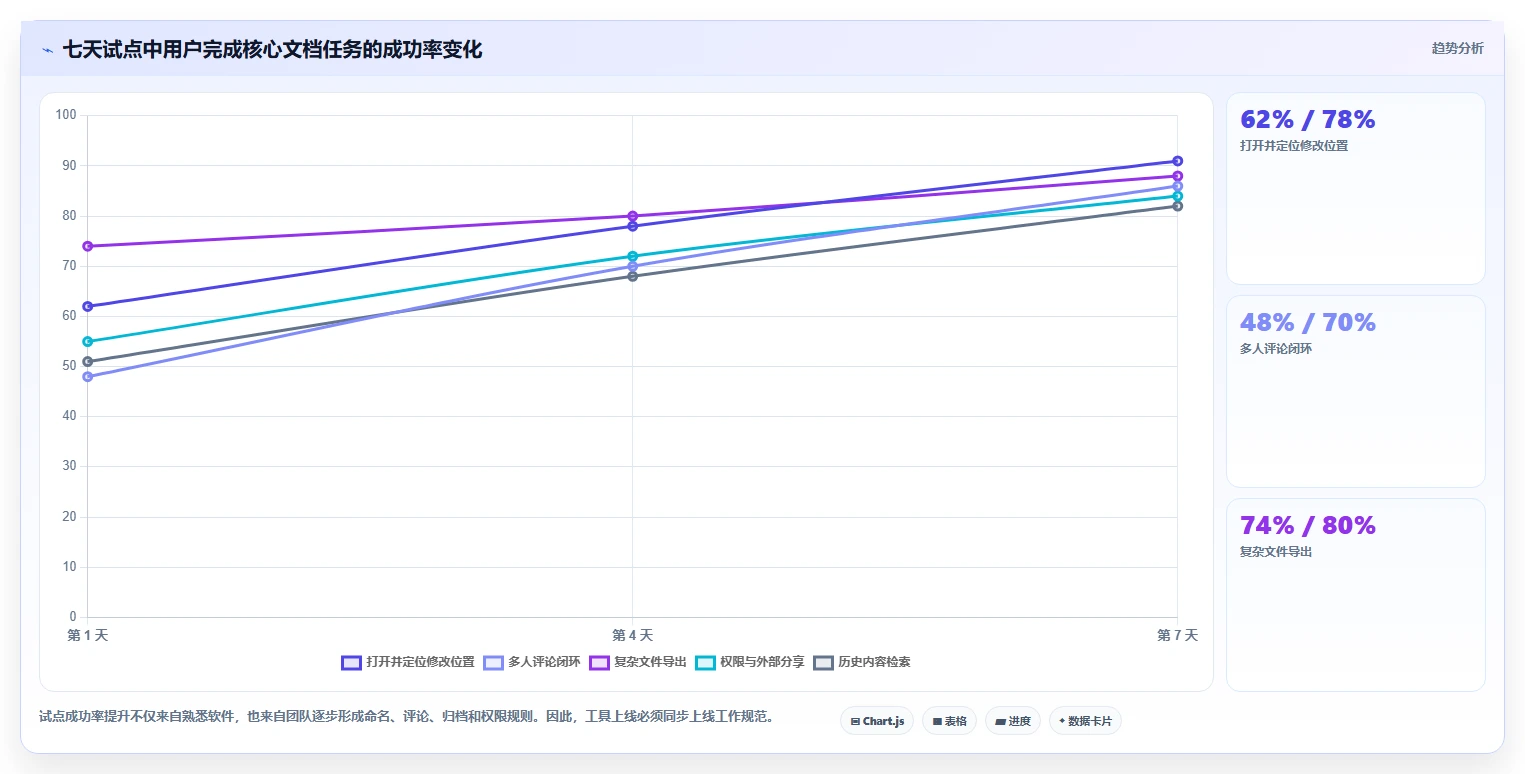The image size is (1525, 774).
Task: Click day 4 point of 打开并定位修改位置 line at 78
Action: (633, 226)
